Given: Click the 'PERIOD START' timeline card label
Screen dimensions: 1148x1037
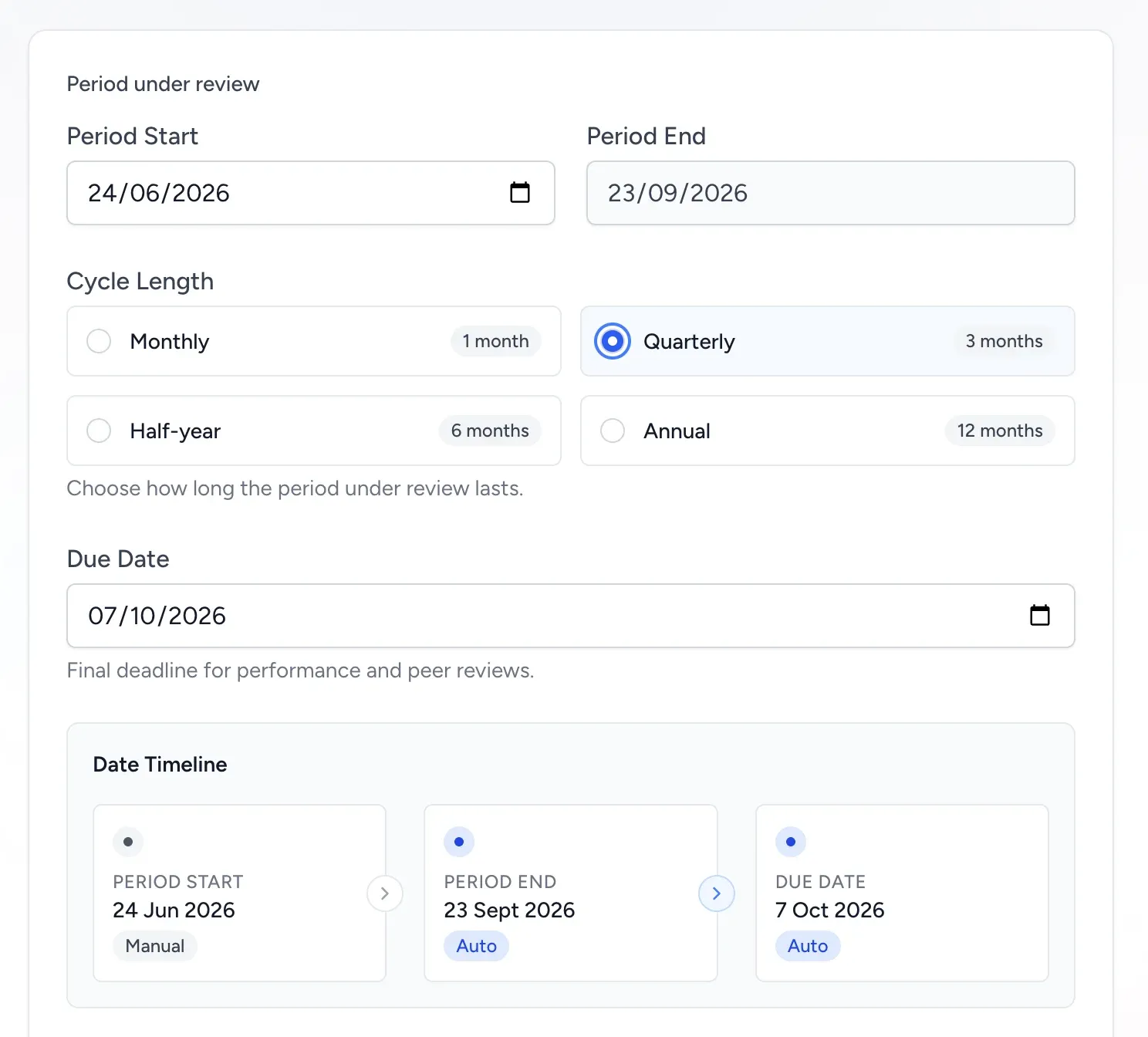Looking at the screenshot, I should point(178,882).
